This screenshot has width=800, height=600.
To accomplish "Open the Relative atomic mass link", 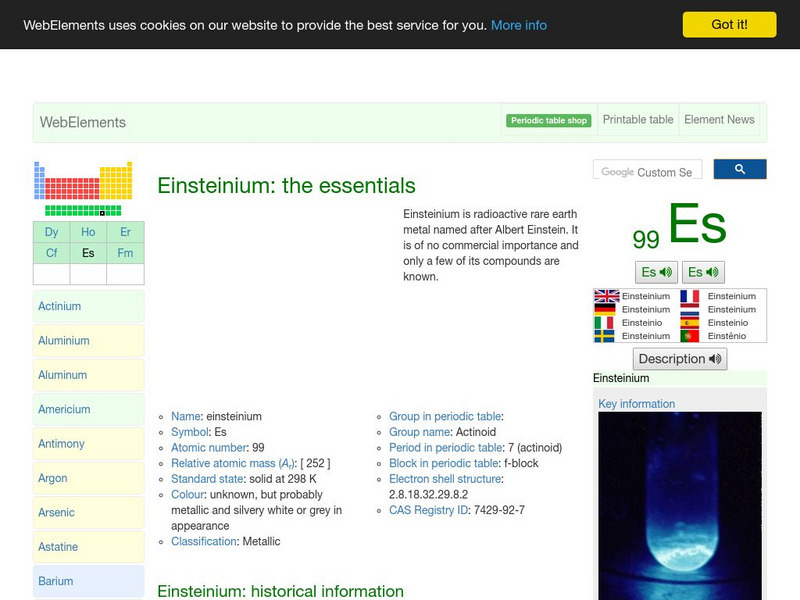I will [233, 463].
